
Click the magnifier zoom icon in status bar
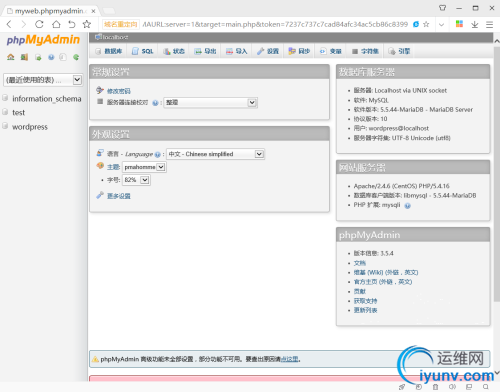coord(486,387)
